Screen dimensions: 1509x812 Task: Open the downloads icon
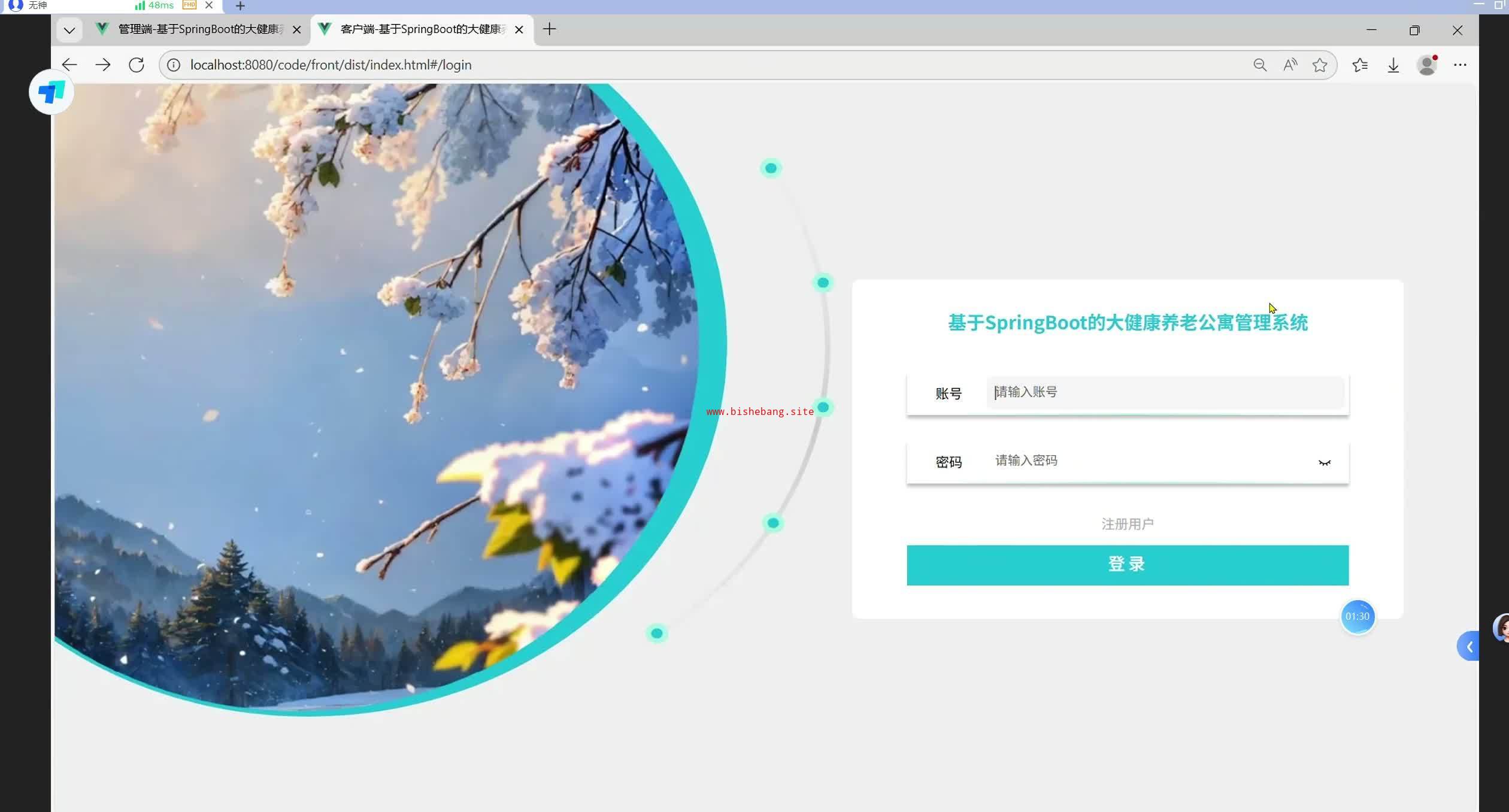pos(1393,65)
